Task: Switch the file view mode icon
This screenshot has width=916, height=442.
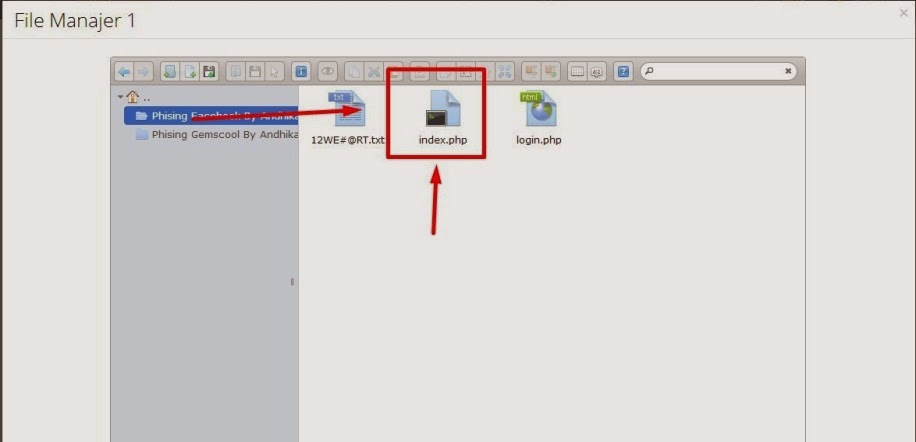Action: click(x=578, y=72)
